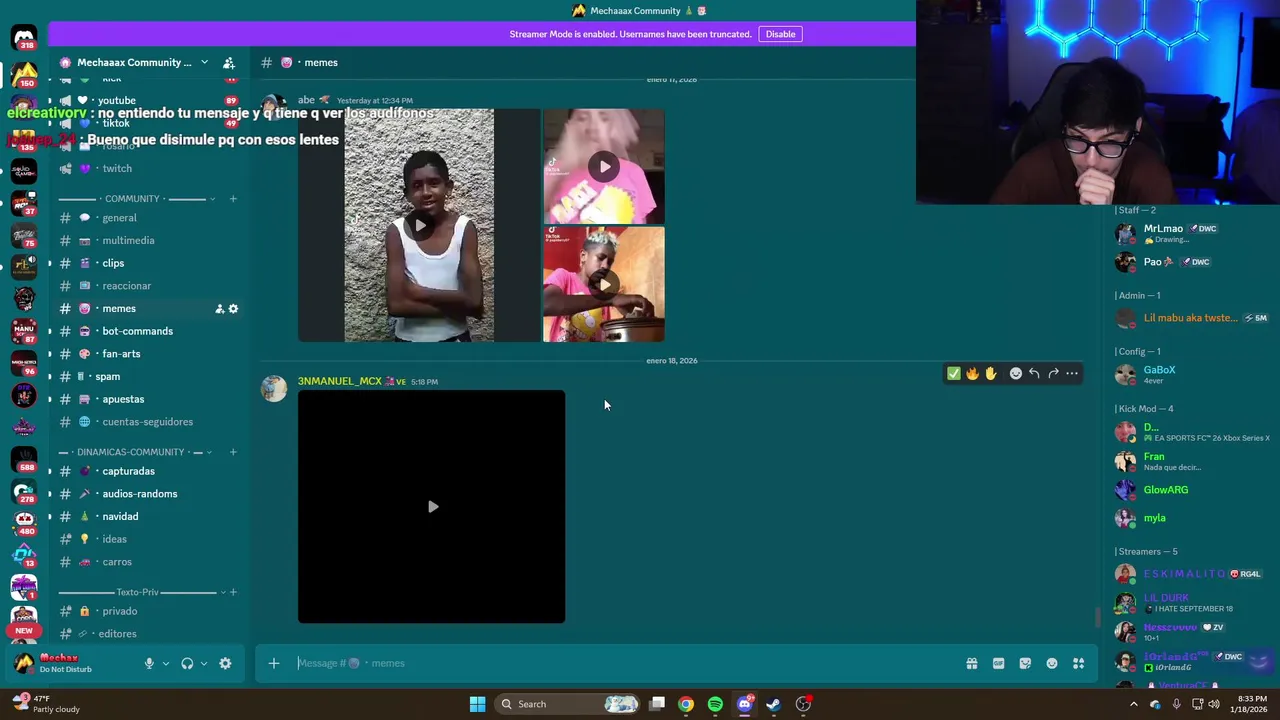Play the black video from 3NMANUEL_MCX
This screenshot has width=1280, height=720.
pyautogui.click(x=432, y=507)
